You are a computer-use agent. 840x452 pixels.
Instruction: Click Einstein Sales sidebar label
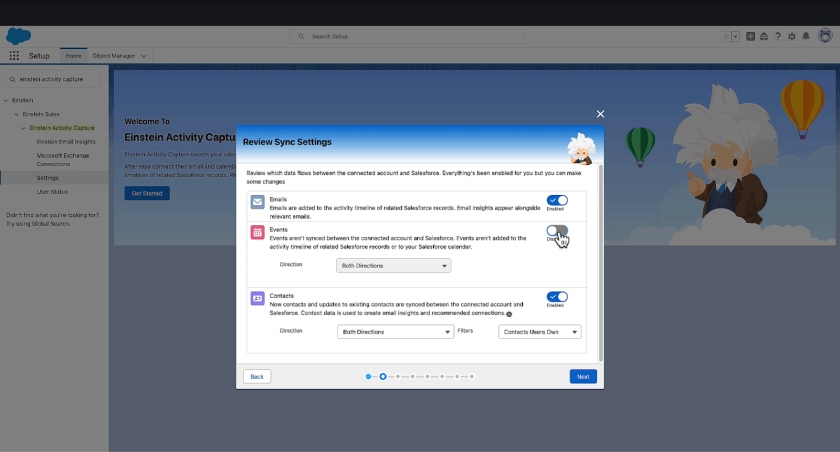[x=41, y=114]
